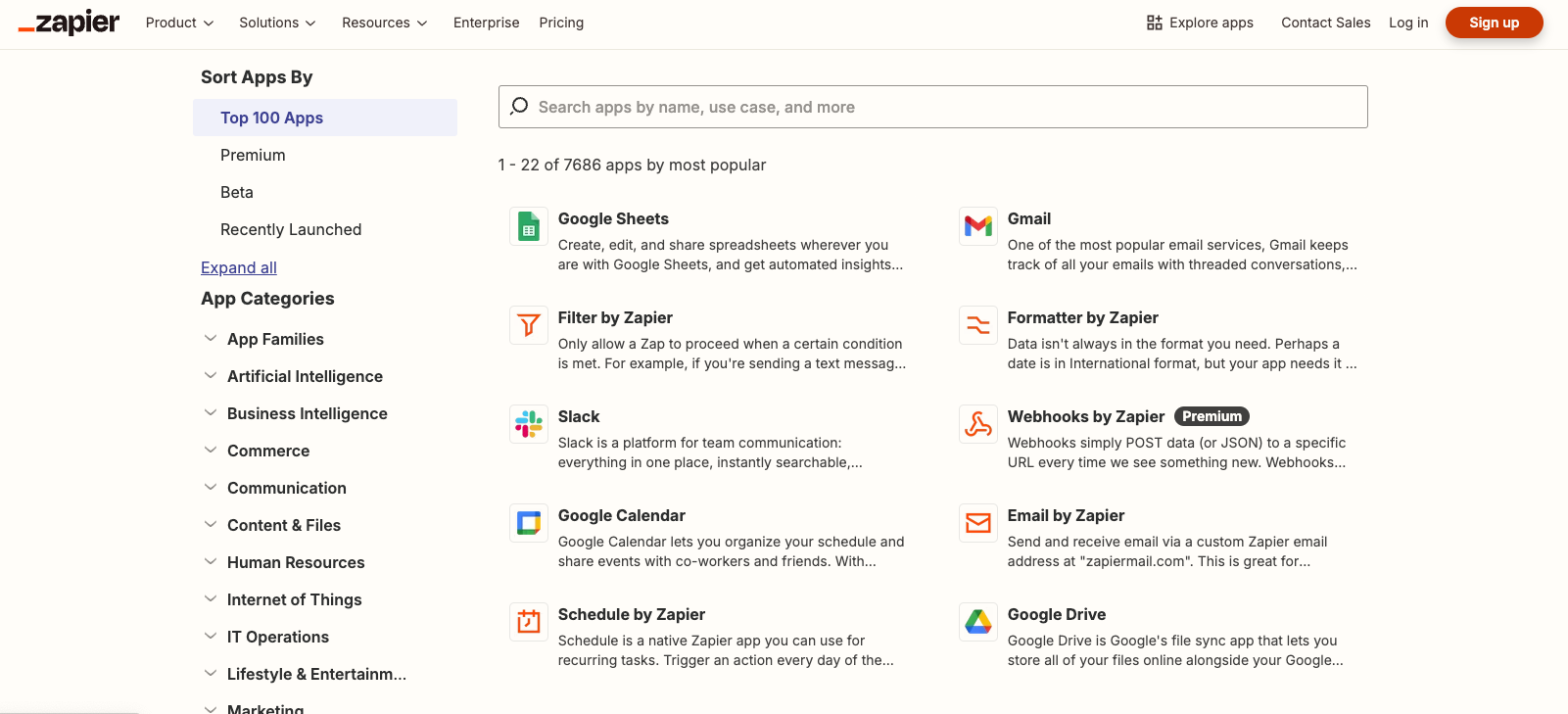Click the Slack description text
The height and width of the screenshot is (714, 1568).
(x=710, y=453)
